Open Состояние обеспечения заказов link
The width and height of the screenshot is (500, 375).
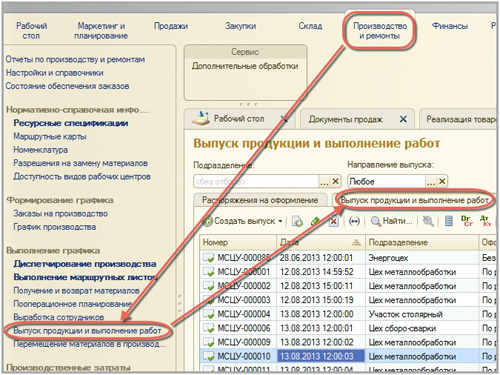67,86
